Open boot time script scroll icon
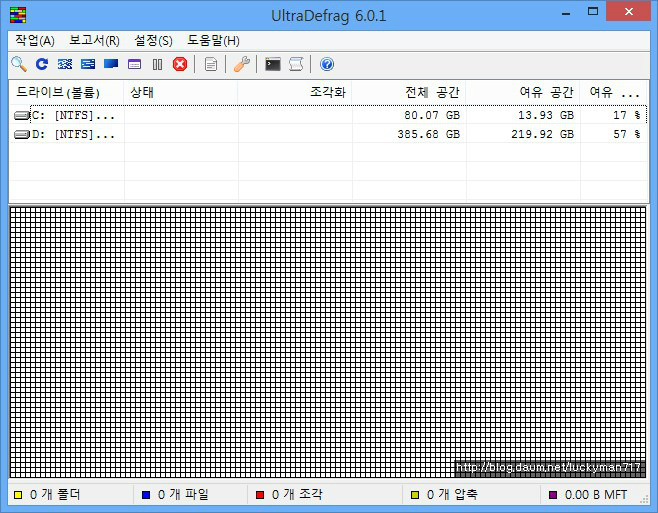The height and width of the screenshot is (513, 658). click(296, 64)
